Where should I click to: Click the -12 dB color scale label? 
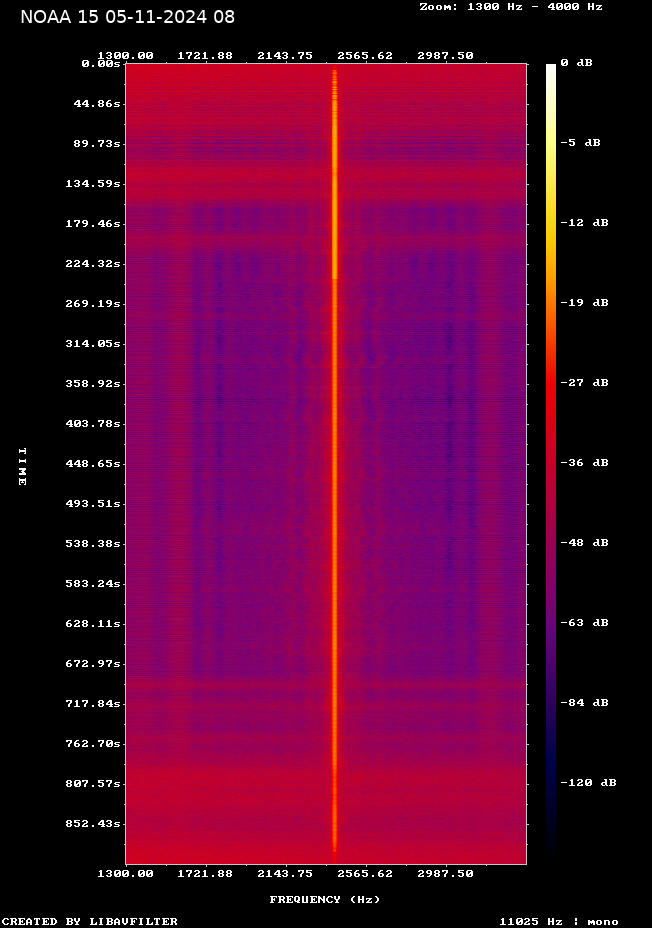584,223
